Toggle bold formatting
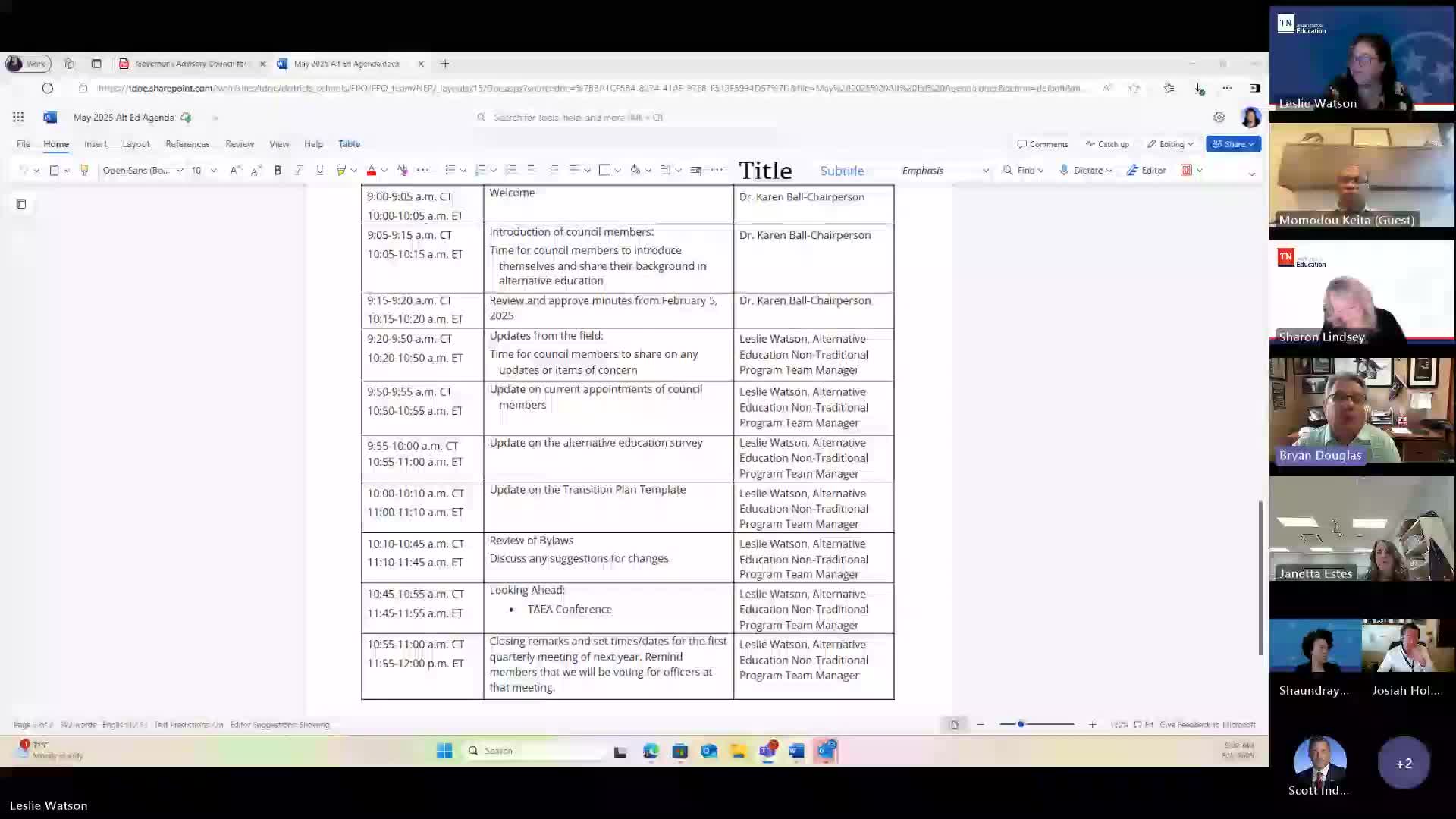The image size is (1456, 819). click(278, 171)
